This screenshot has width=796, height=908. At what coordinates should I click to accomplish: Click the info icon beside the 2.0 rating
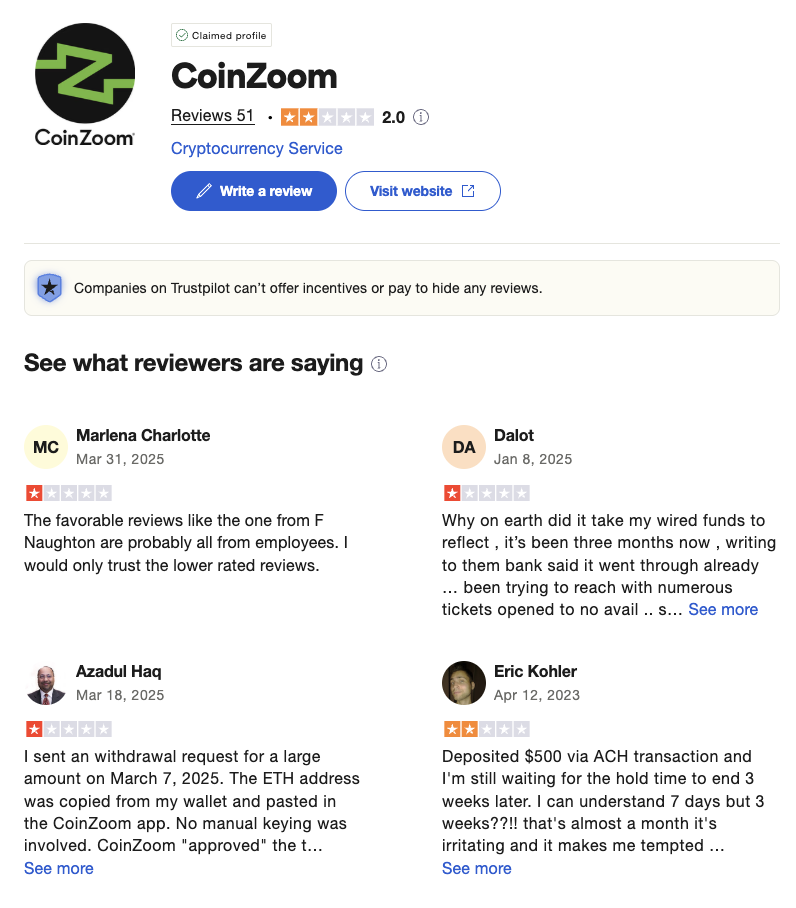pyautogui.click(x=421, y=117)
